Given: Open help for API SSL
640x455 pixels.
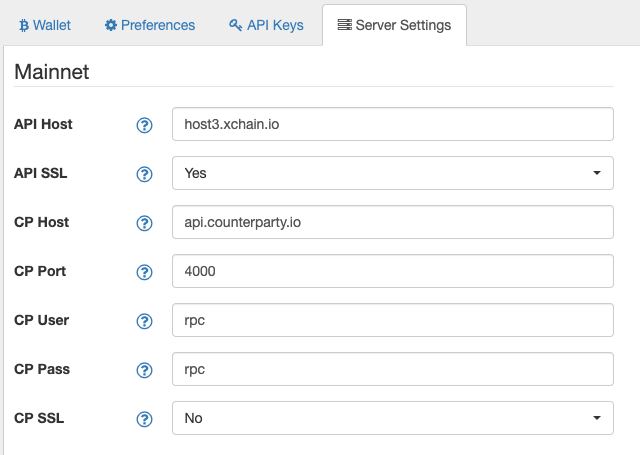Looking at the screenshot, I should (x=144, y=174).
